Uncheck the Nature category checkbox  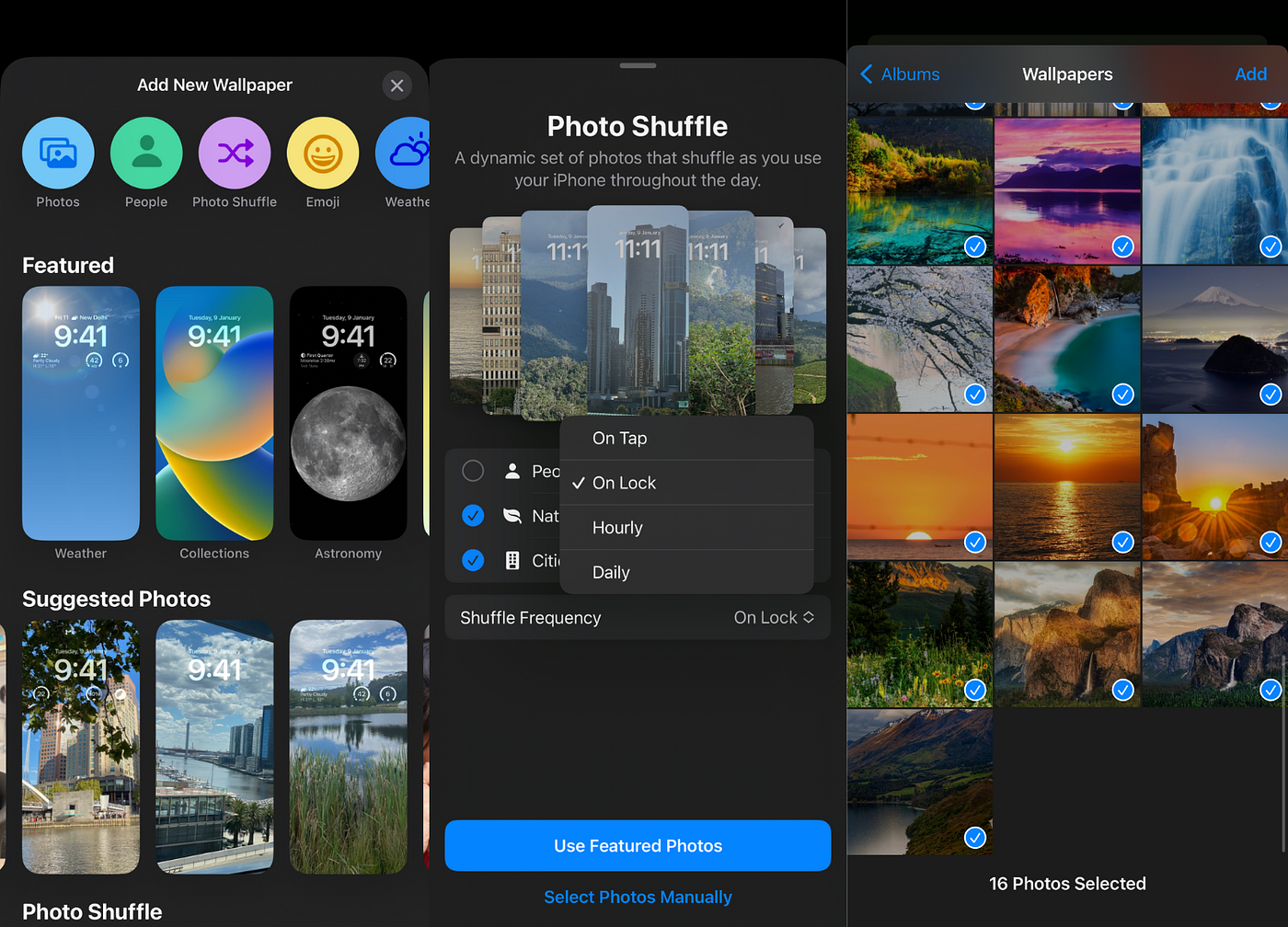coord(473,516)
